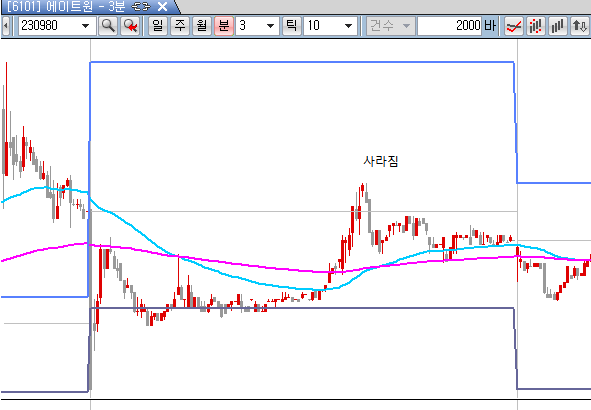Click the magnifier with red arrow icon
The height and width of the screenshot is (410, 591).
click(x=130, y=26)
